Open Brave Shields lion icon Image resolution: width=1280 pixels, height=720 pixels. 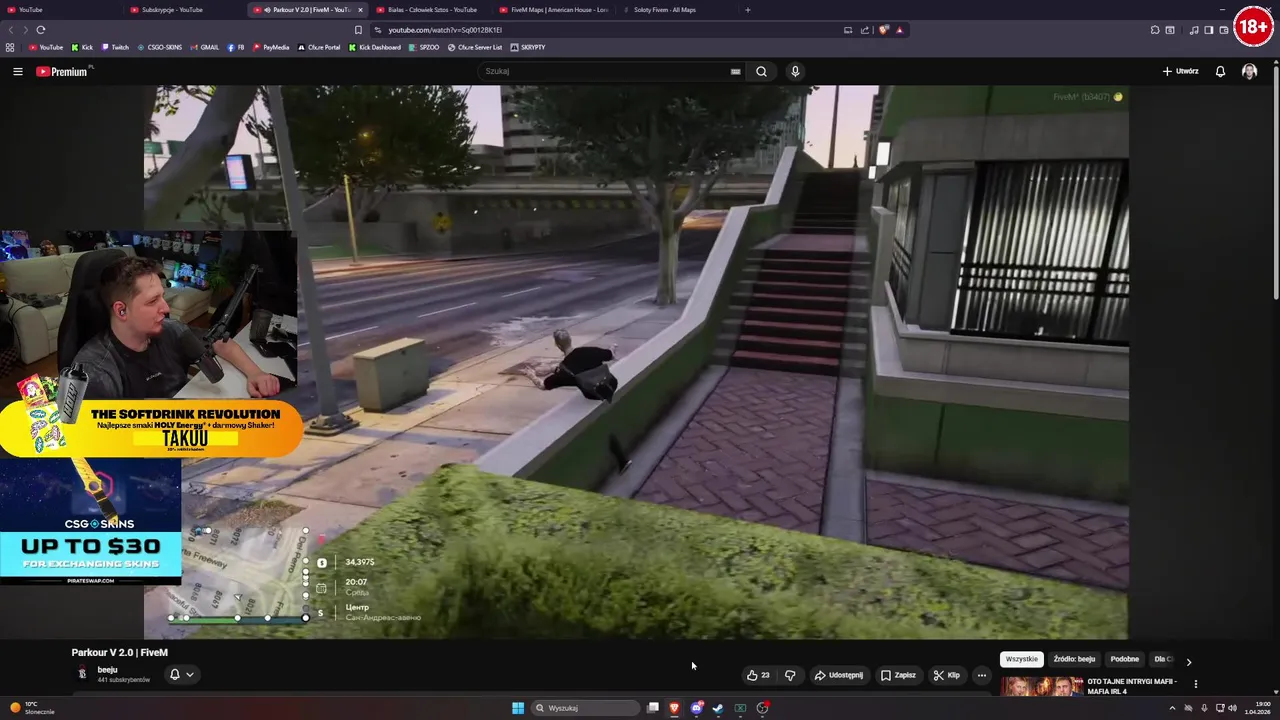click(883, 30)
